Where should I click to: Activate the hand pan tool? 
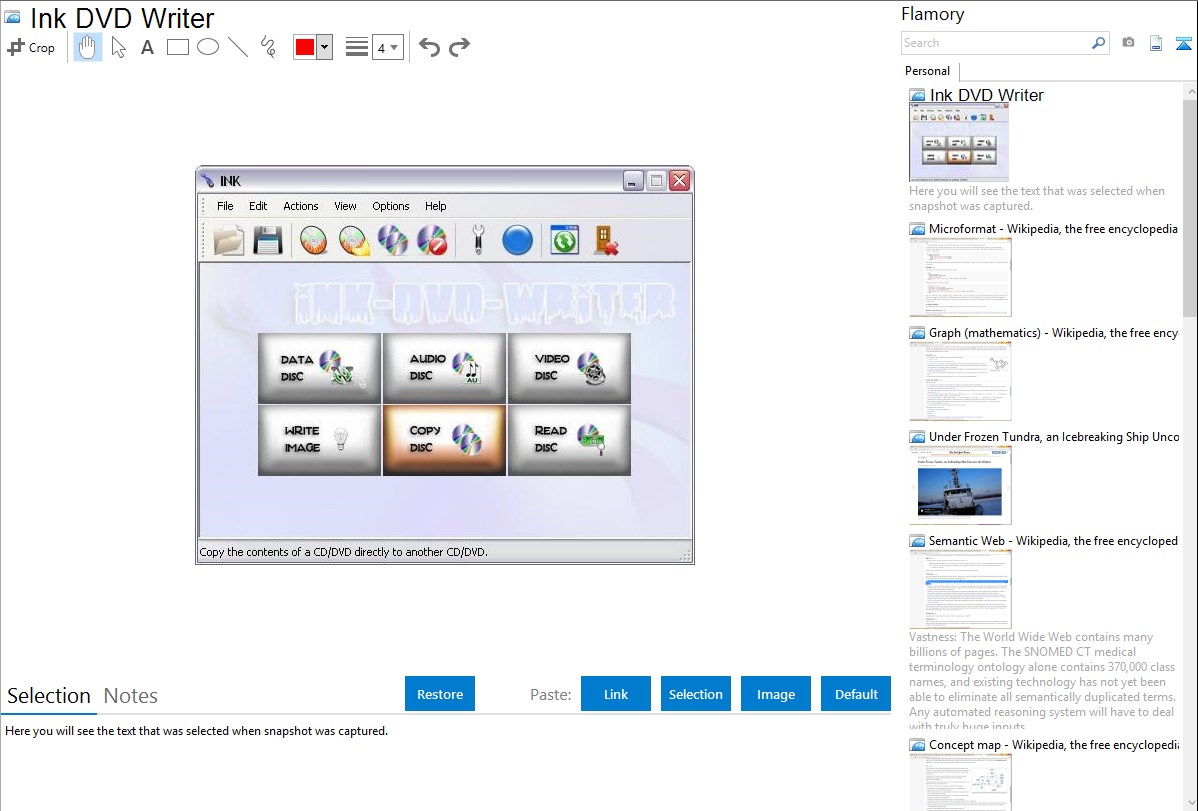point(87,47)
